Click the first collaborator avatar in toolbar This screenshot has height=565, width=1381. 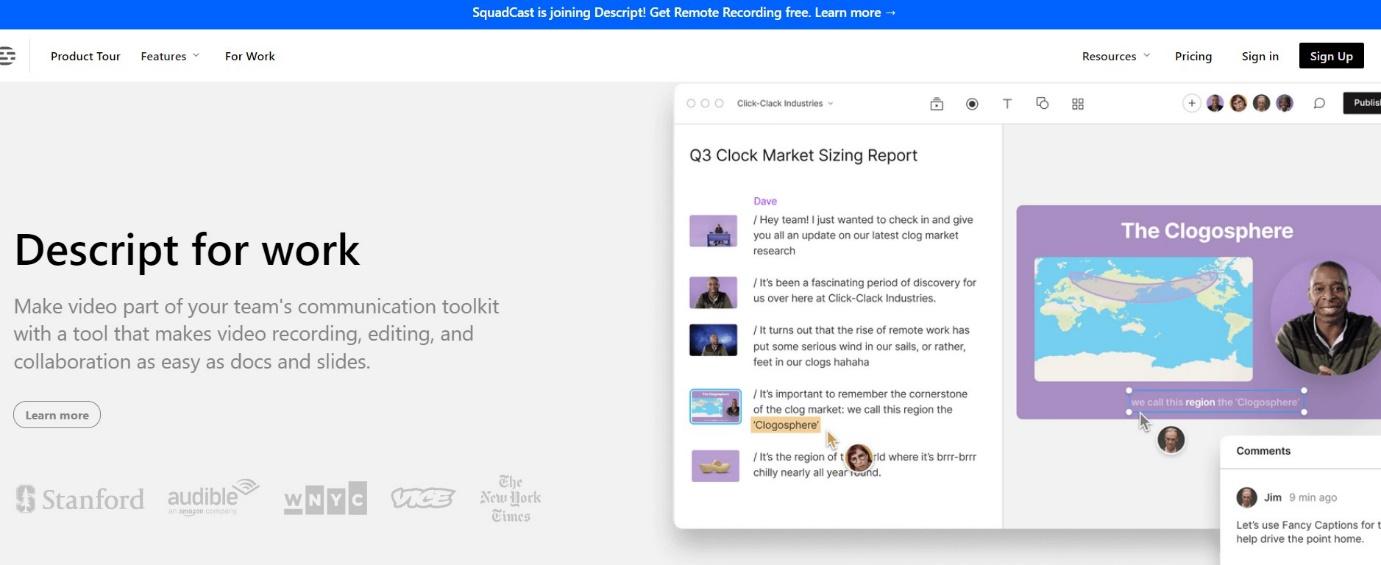[x=1215, y=103]
